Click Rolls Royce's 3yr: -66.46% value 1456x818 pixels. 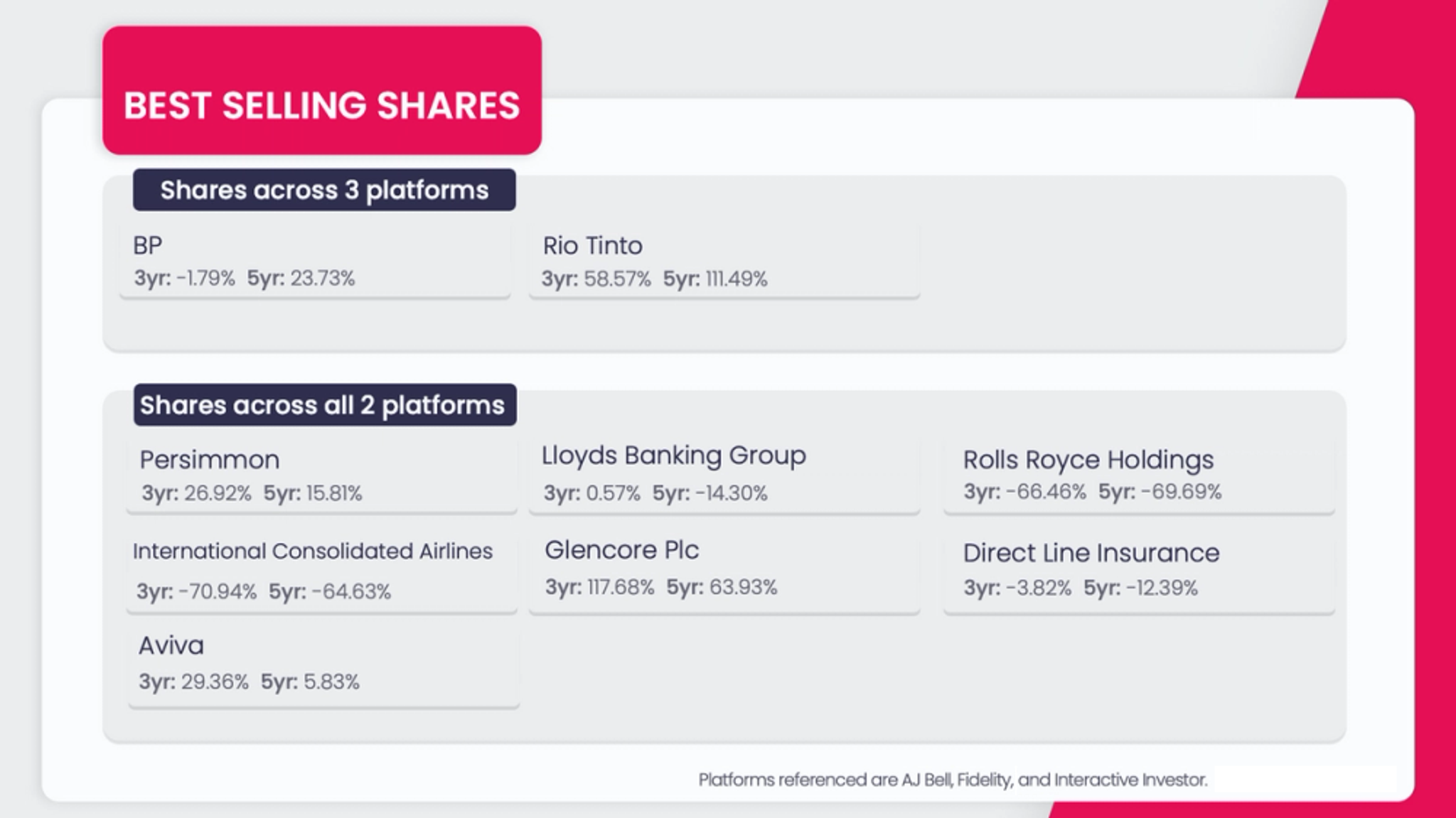[x=1024, y=492]
